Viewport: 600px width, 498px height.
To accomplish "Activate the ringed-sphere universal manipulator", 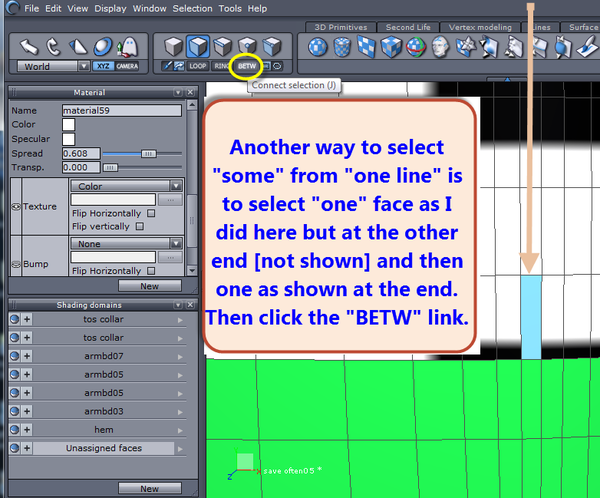I will pos(103,47).
